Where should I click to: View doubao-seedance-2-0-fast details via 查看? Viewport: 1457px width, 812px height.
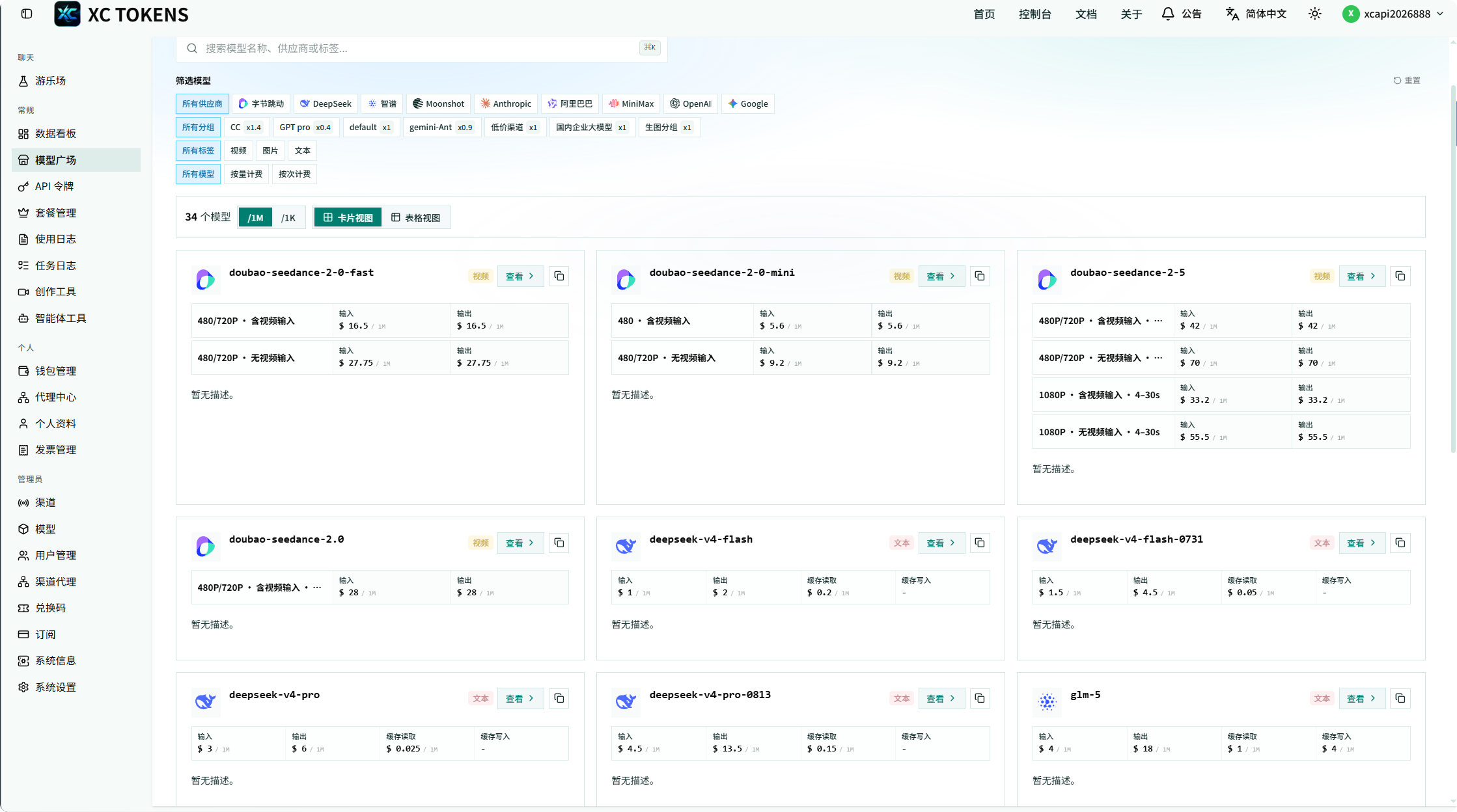(x=520, y=276)
